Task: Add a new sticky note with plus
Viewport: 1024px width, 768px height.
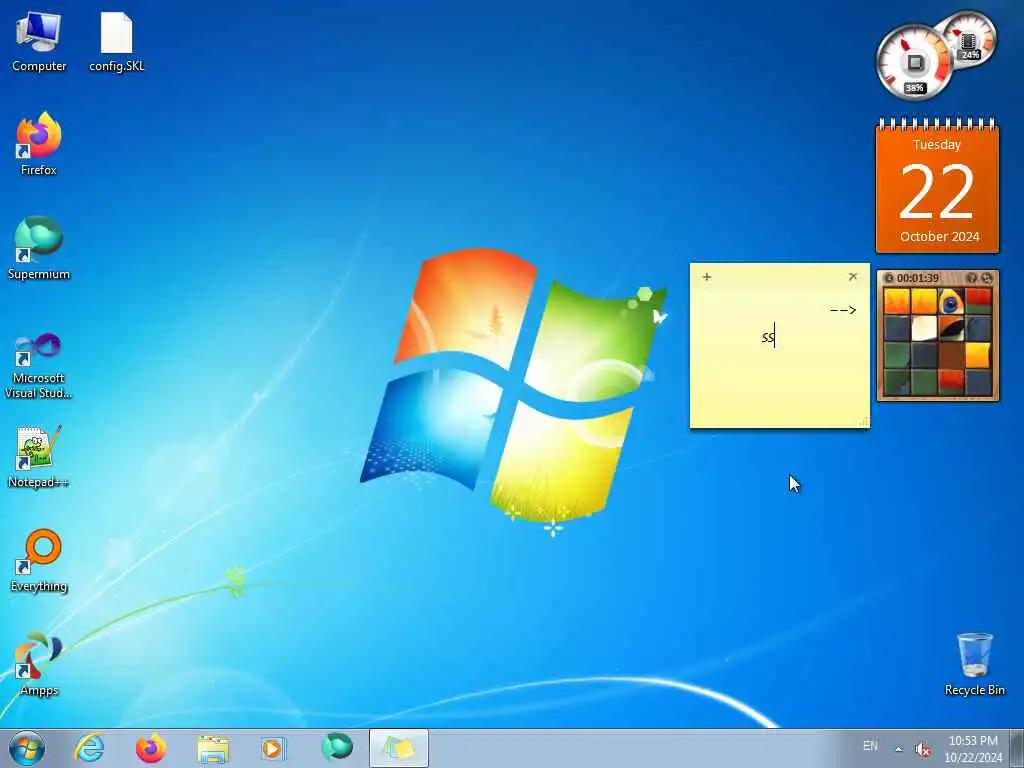Action: (x=707, y=277)
